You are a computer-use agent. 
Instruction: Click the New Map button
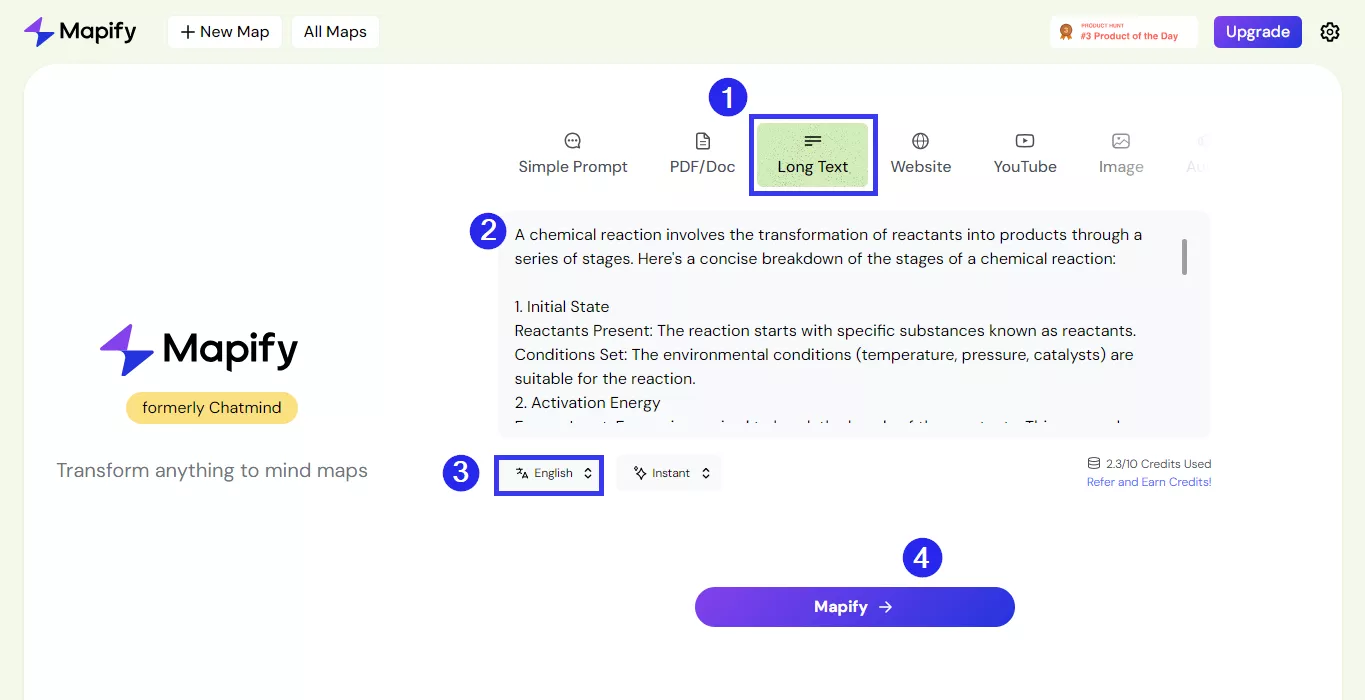(224, 31)
